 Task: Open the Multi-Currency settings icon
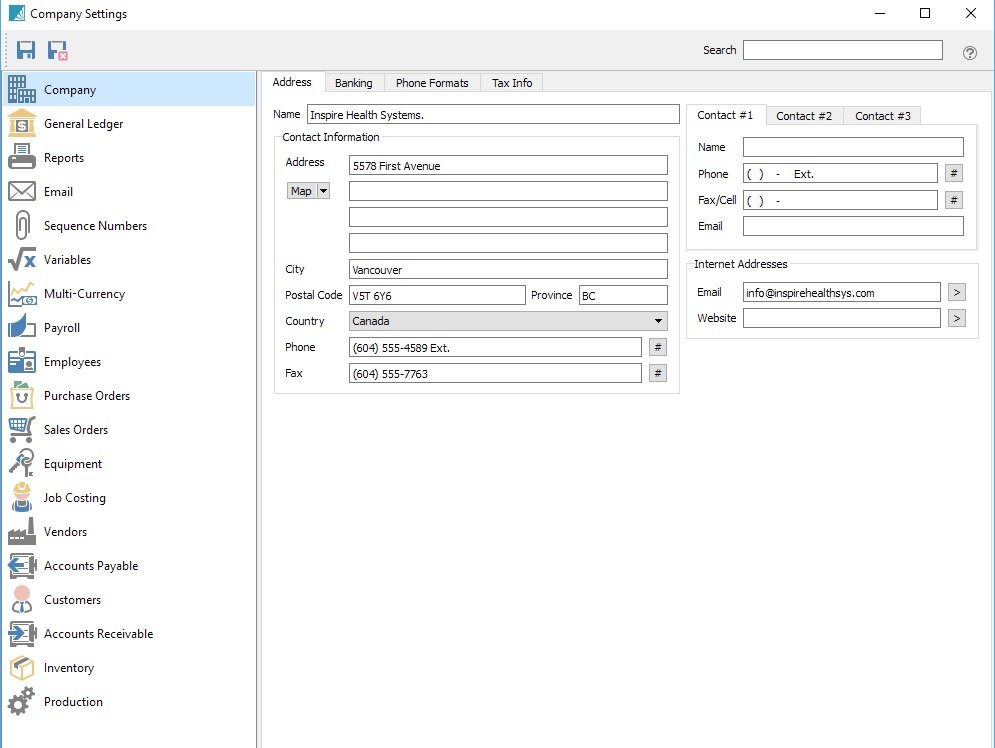coord(21,294)
